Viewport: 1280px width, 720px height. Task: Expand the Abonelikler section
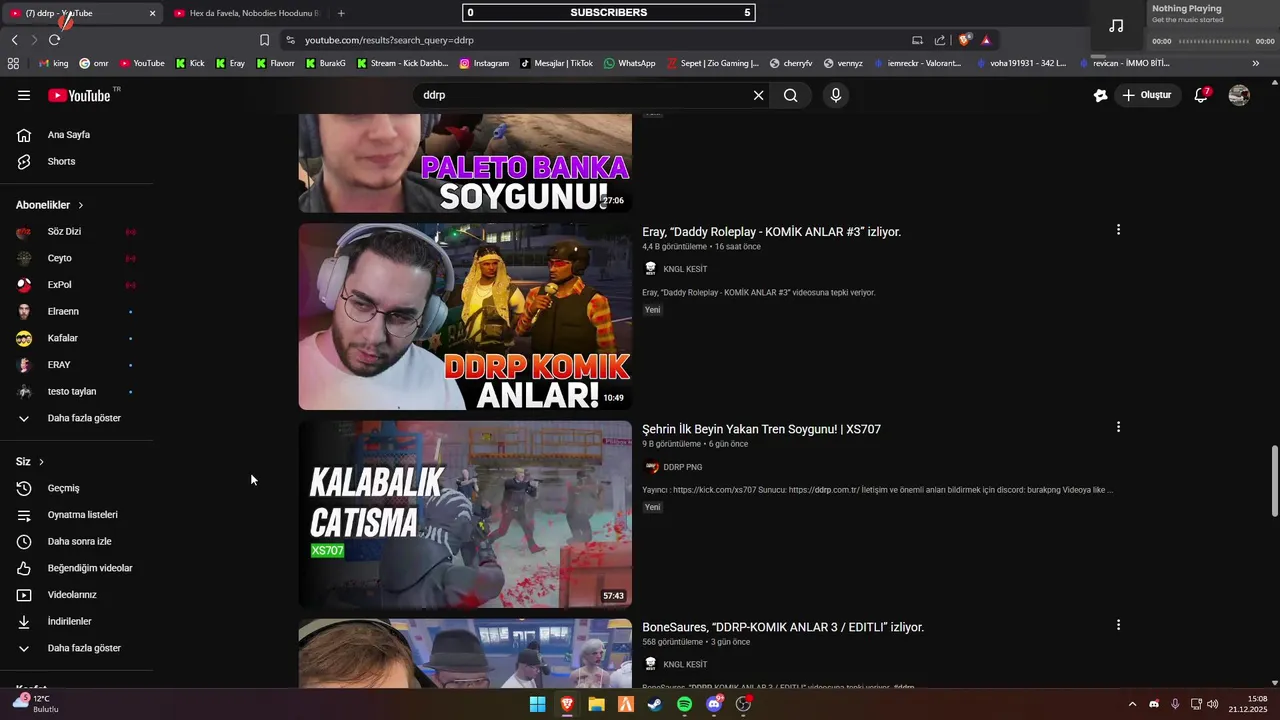click(x=50, y=205)
